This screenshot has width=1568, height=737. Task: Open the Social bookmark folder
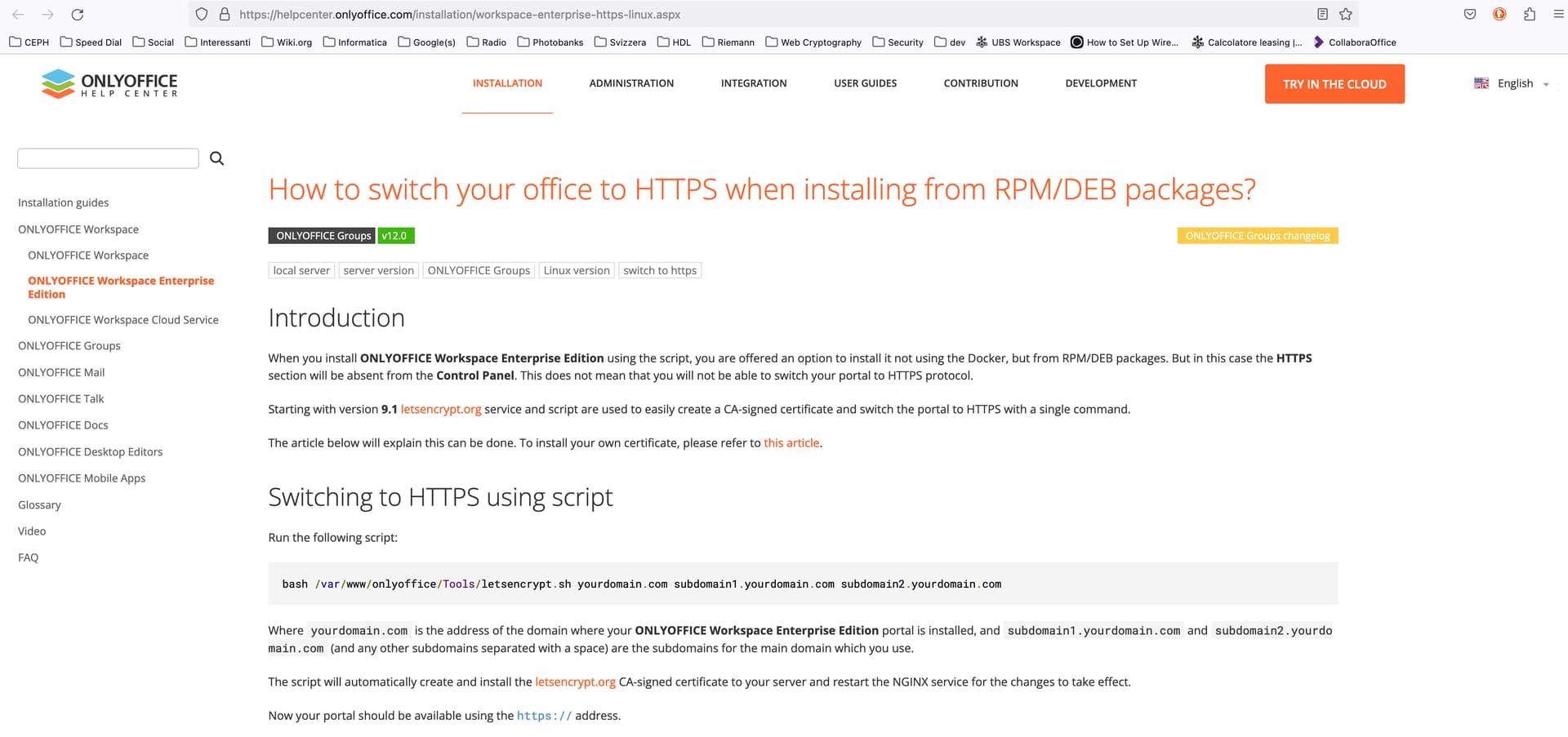153,42
